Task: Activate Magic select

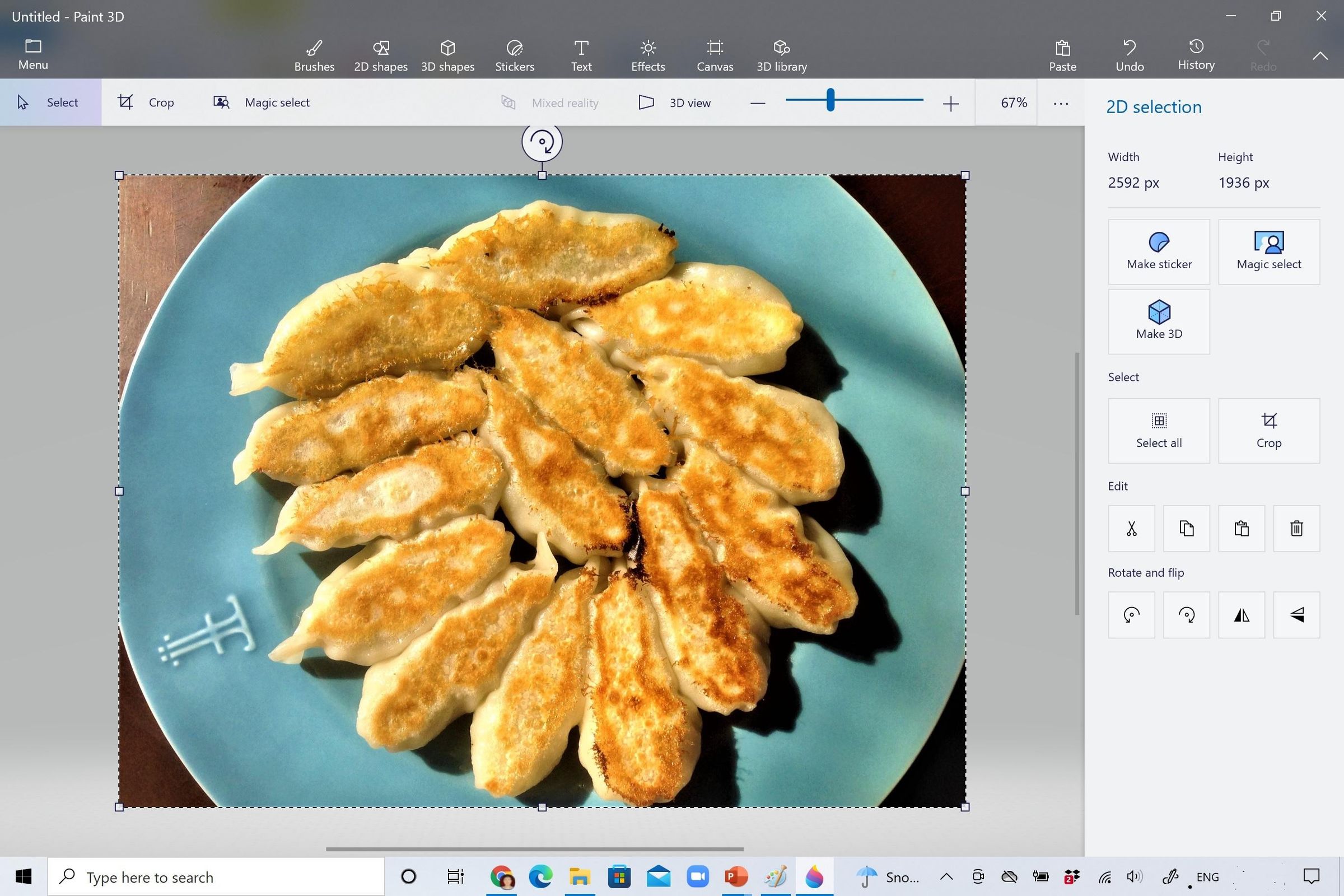Action: (x=262, y=102)
